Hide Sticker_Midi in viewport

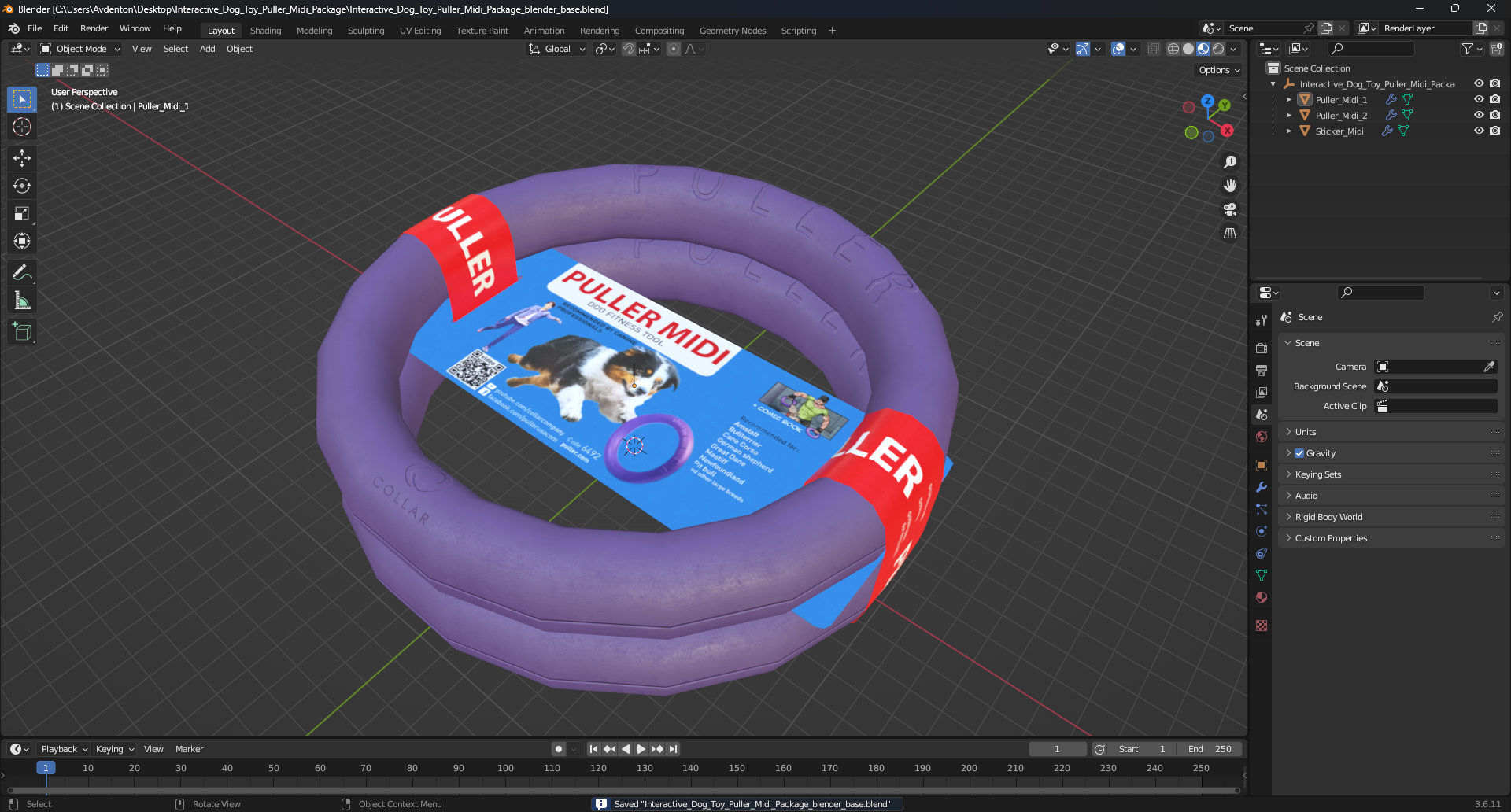pyautogui.click(x=1479, y=131)
